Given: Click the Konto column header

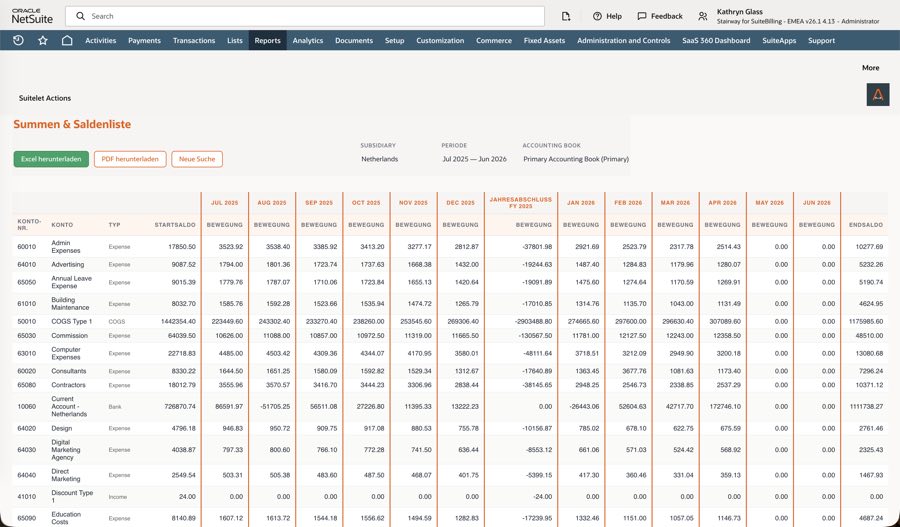Looking at the screenshot, I should coord(62,225).
